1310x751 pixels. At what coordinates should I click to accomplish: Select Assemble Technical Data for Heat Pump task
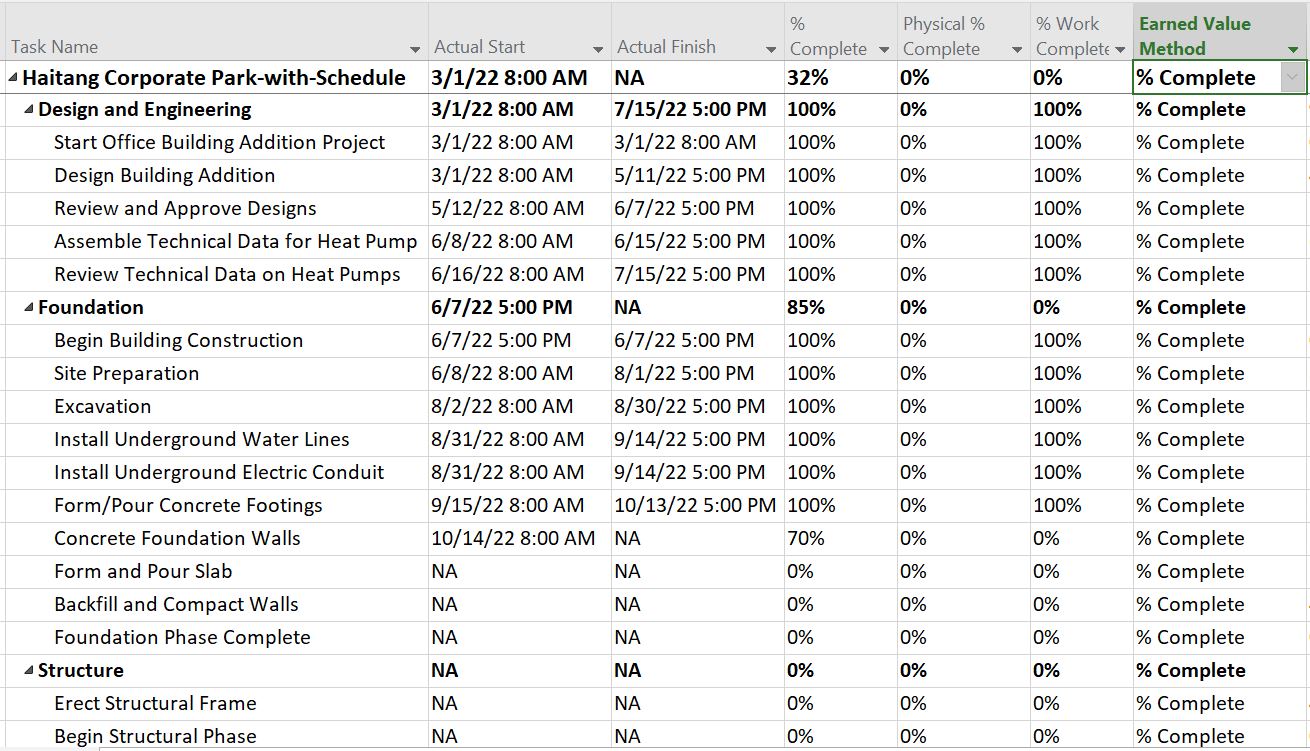(x=236, y=242)
